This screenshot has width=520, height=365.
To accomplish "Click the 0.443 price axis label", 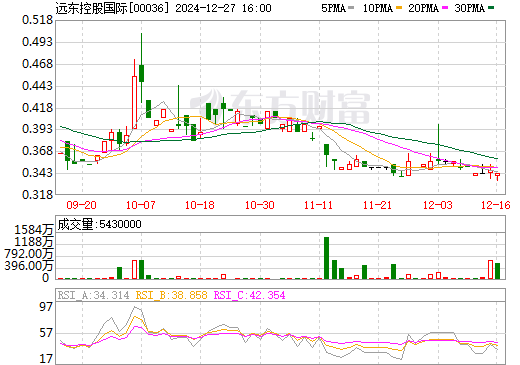I will [37, 86].
